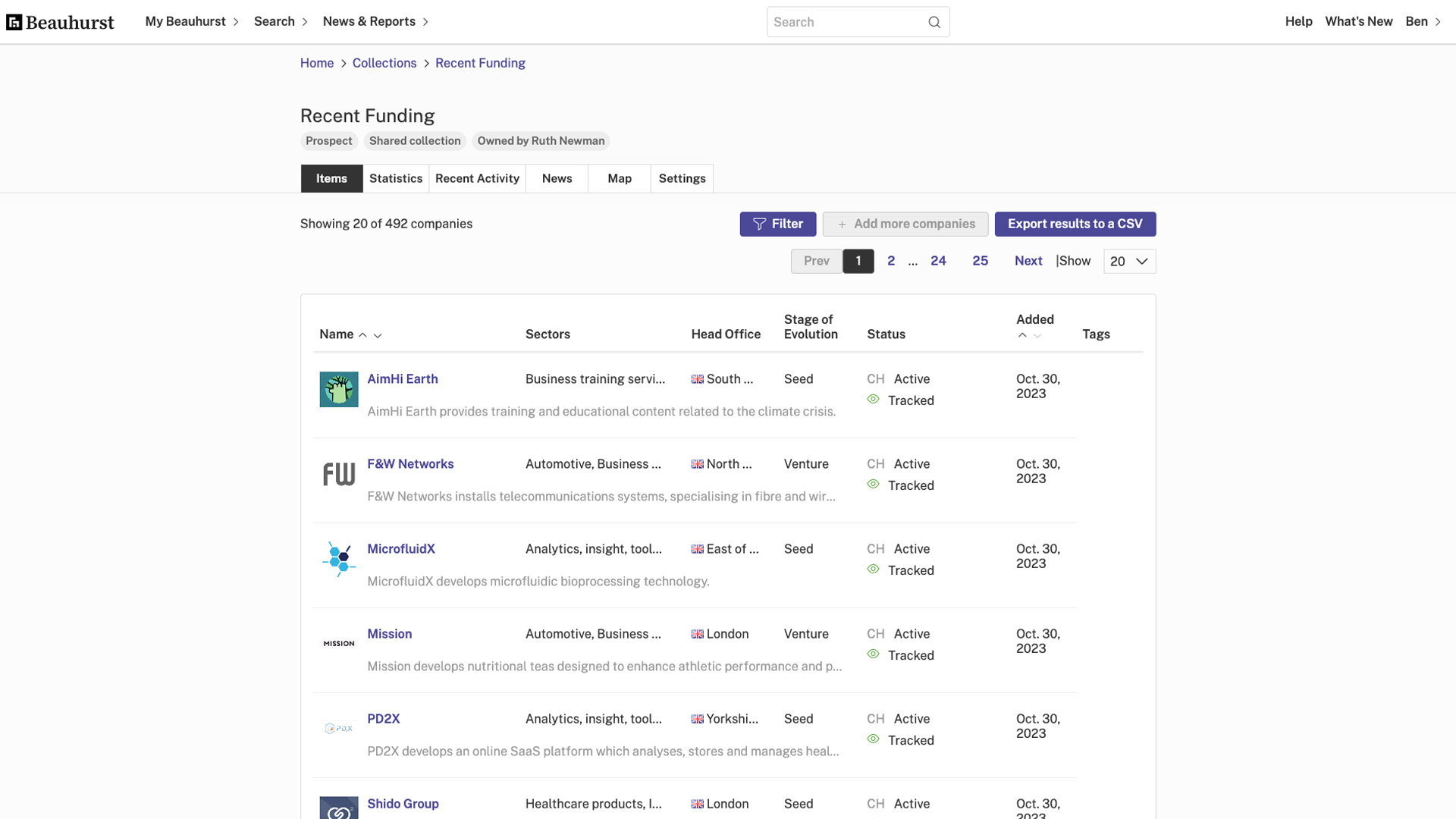Open the F&W Networks logo thumbnail
The height and width of the screenshot is (819, 1456).
339,474
